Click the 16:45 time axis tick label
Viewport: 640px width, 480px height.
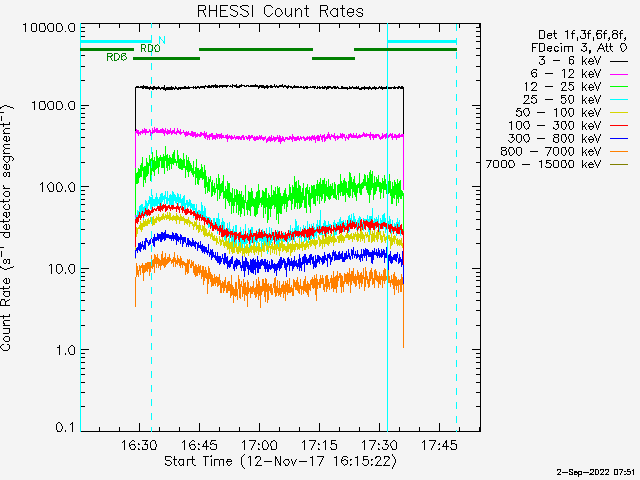(199, 445)
